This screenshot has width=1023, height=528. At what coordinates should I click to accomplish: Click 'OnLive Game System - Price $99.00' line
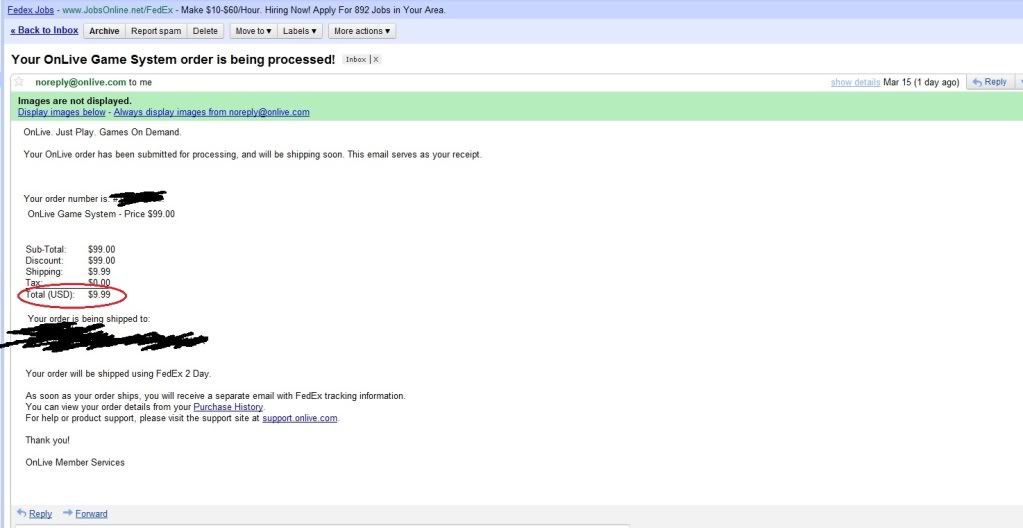click(x=101, y=214)
